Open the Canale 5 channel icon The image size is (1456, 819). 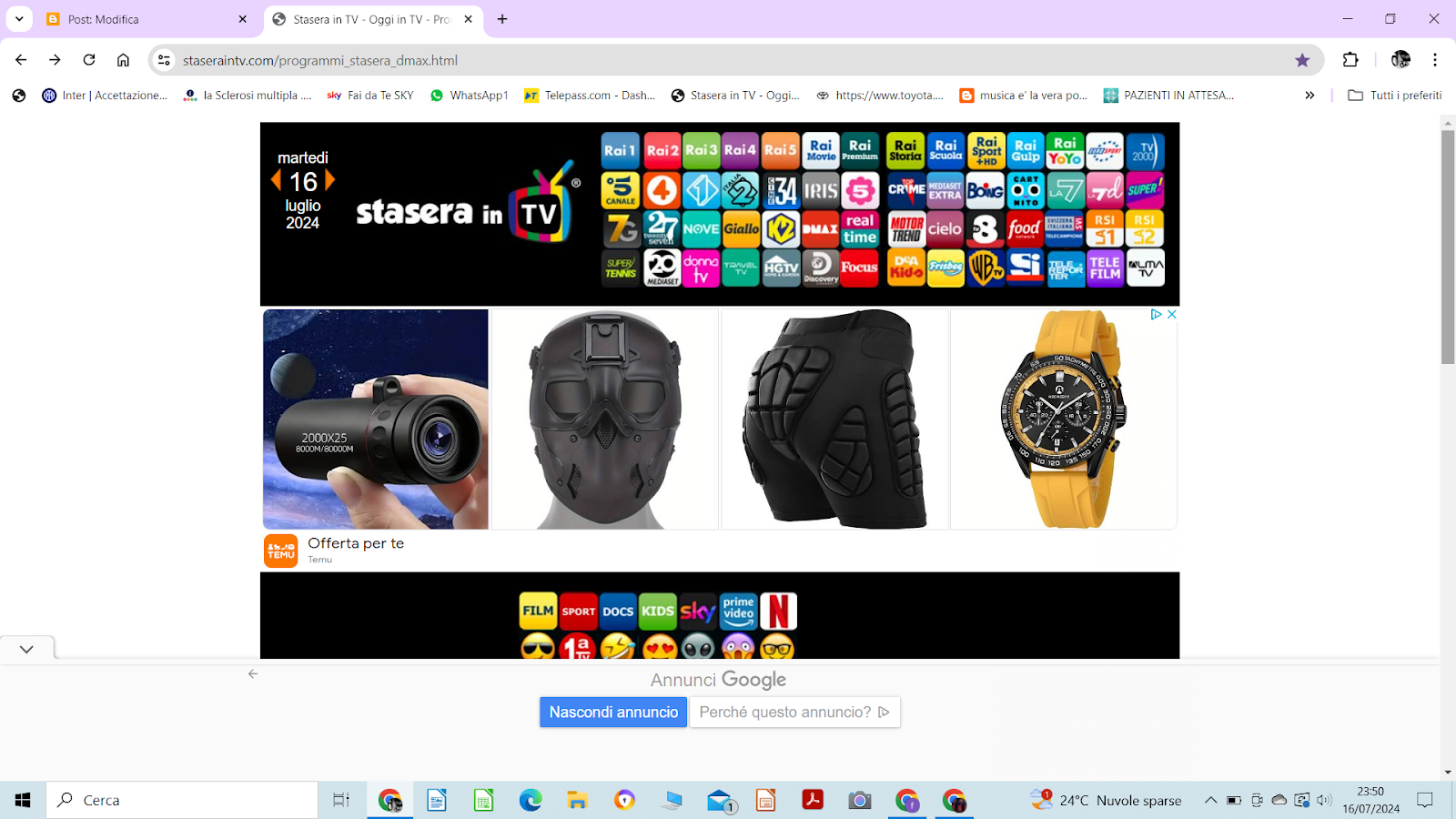pyautogui.click(x=620, y=190)
